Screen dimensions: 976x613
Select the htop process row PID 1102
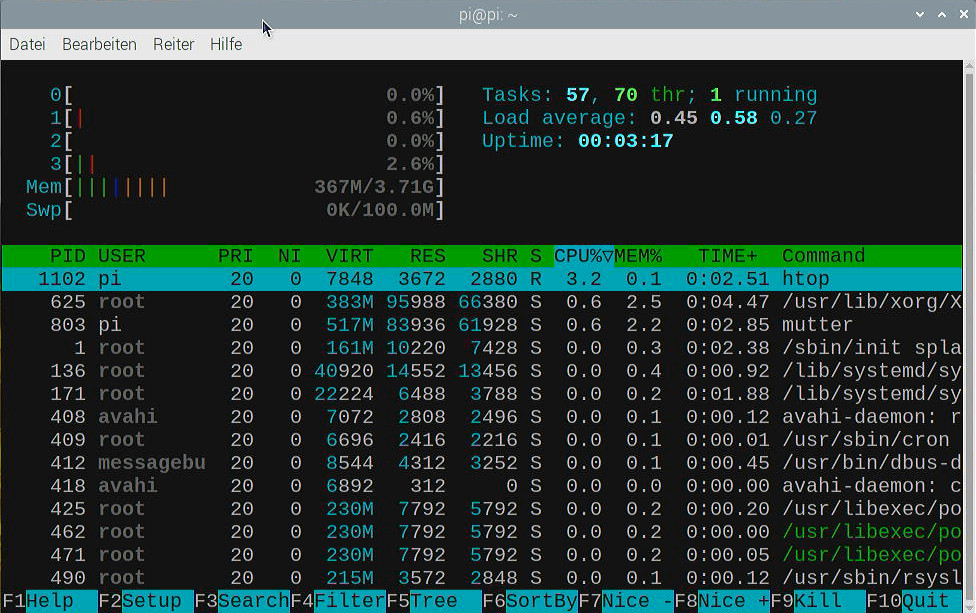click(482, 279)
